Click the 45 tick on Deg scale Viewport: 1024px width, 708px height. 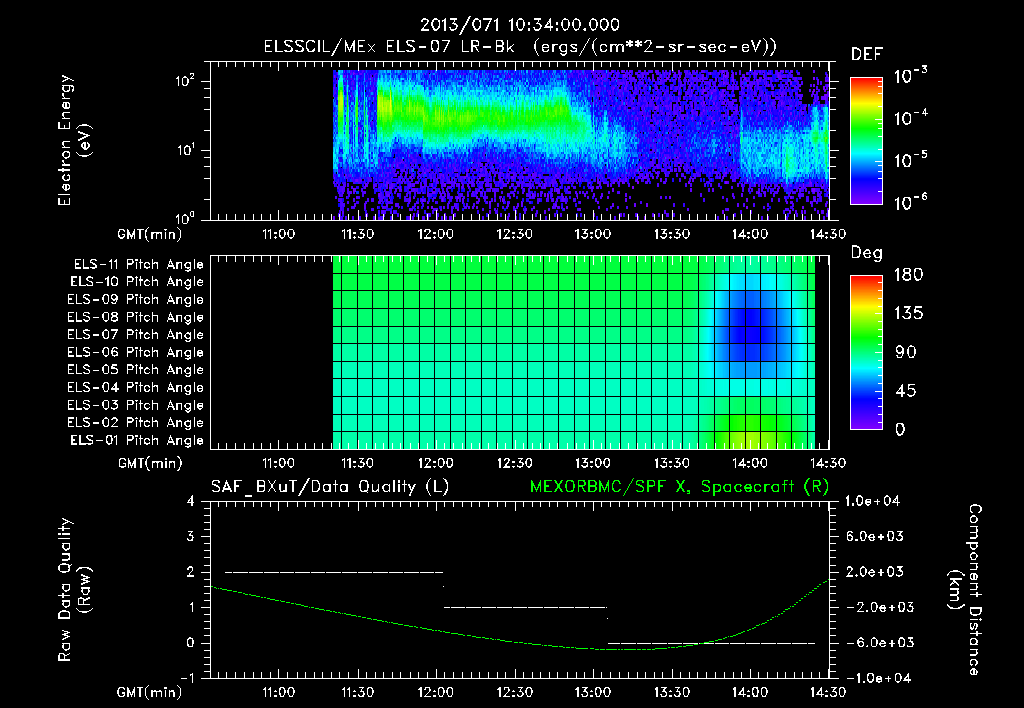coord(906,391)
